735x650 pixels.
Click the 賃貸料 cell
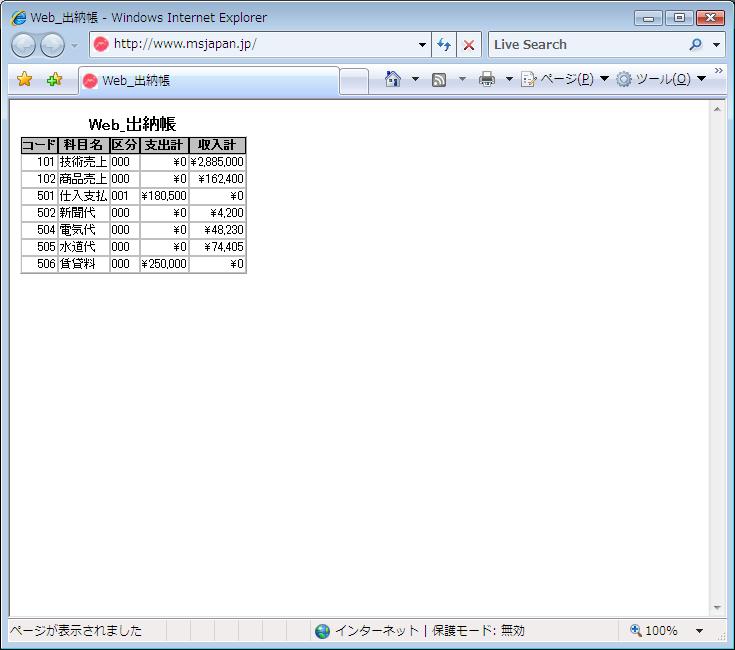pos(83,263)
